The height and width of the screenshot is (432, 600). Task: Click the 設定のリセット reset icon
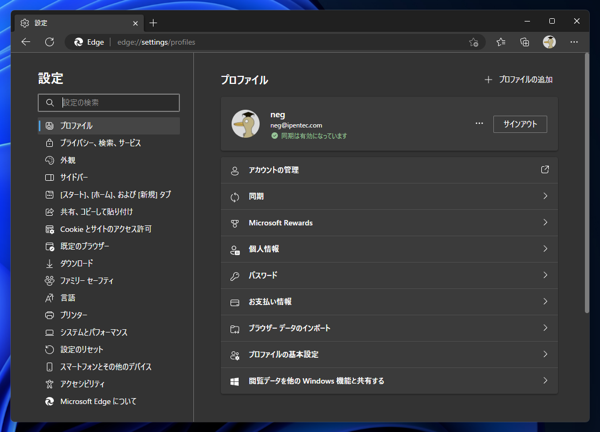49,349
